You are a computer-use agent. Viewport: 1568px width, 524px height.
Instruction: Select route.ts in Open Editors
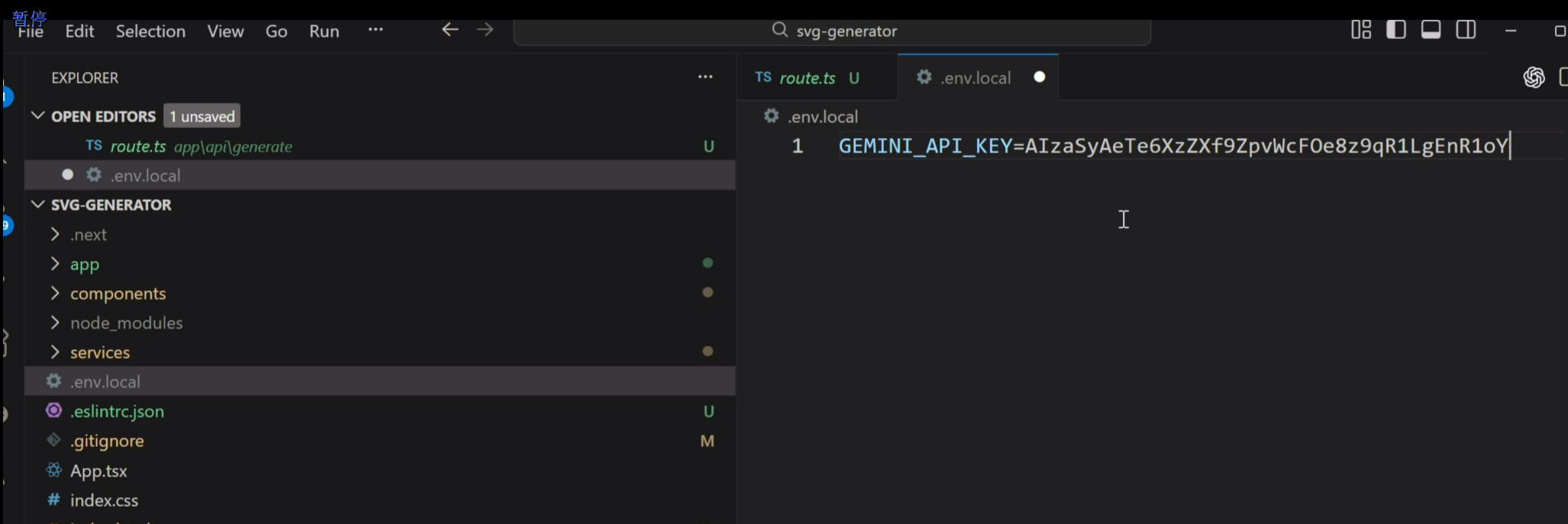pyautogui.click(x=380, y=146)
